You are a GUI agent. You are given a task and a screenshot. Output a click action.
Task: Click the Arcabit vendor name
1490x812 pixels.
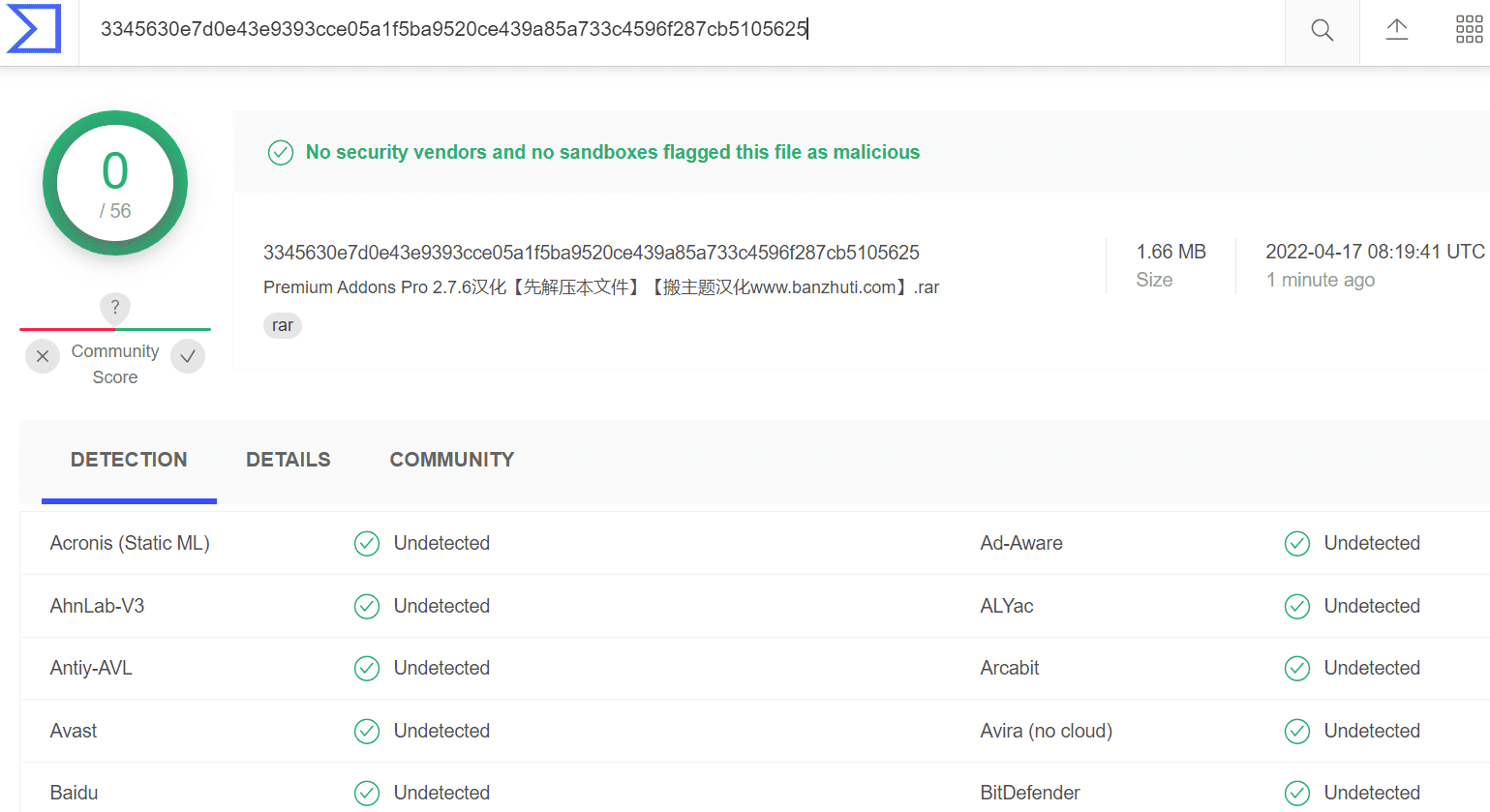tap(1010, 668)
